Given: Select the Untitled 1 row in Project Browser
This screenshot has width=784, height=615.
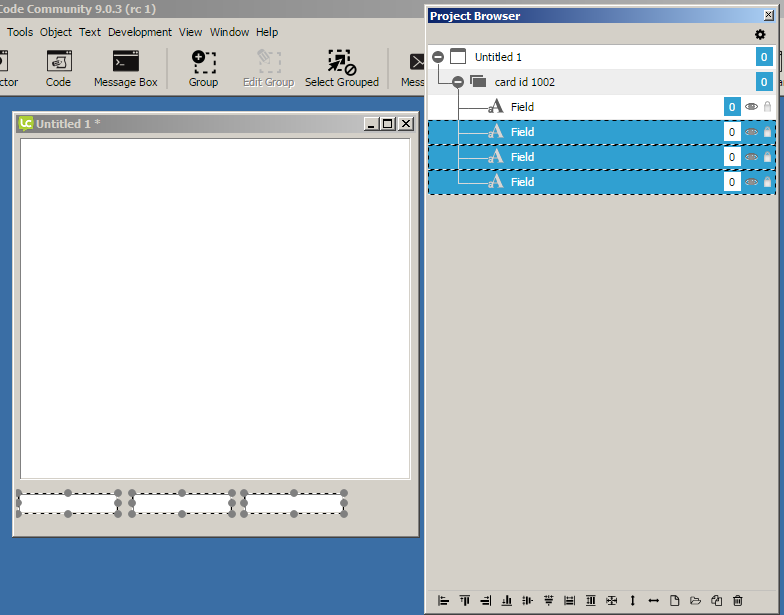Looking at the screenshot, I should [602, 57].
